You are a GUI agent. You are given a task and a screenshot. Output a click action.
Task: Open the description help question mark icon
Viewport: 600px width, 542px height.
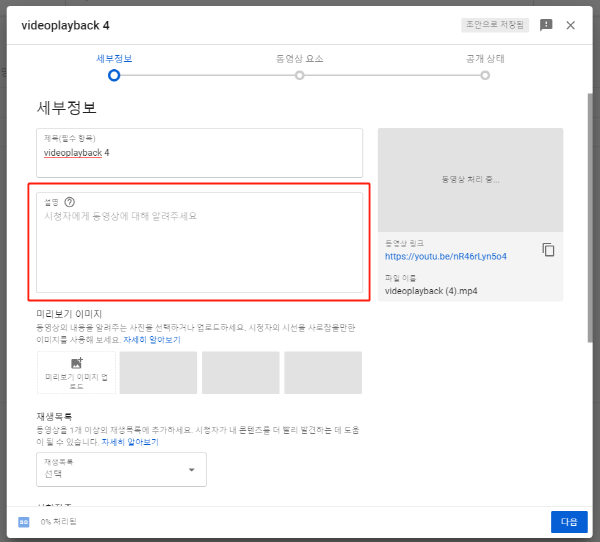69,202
